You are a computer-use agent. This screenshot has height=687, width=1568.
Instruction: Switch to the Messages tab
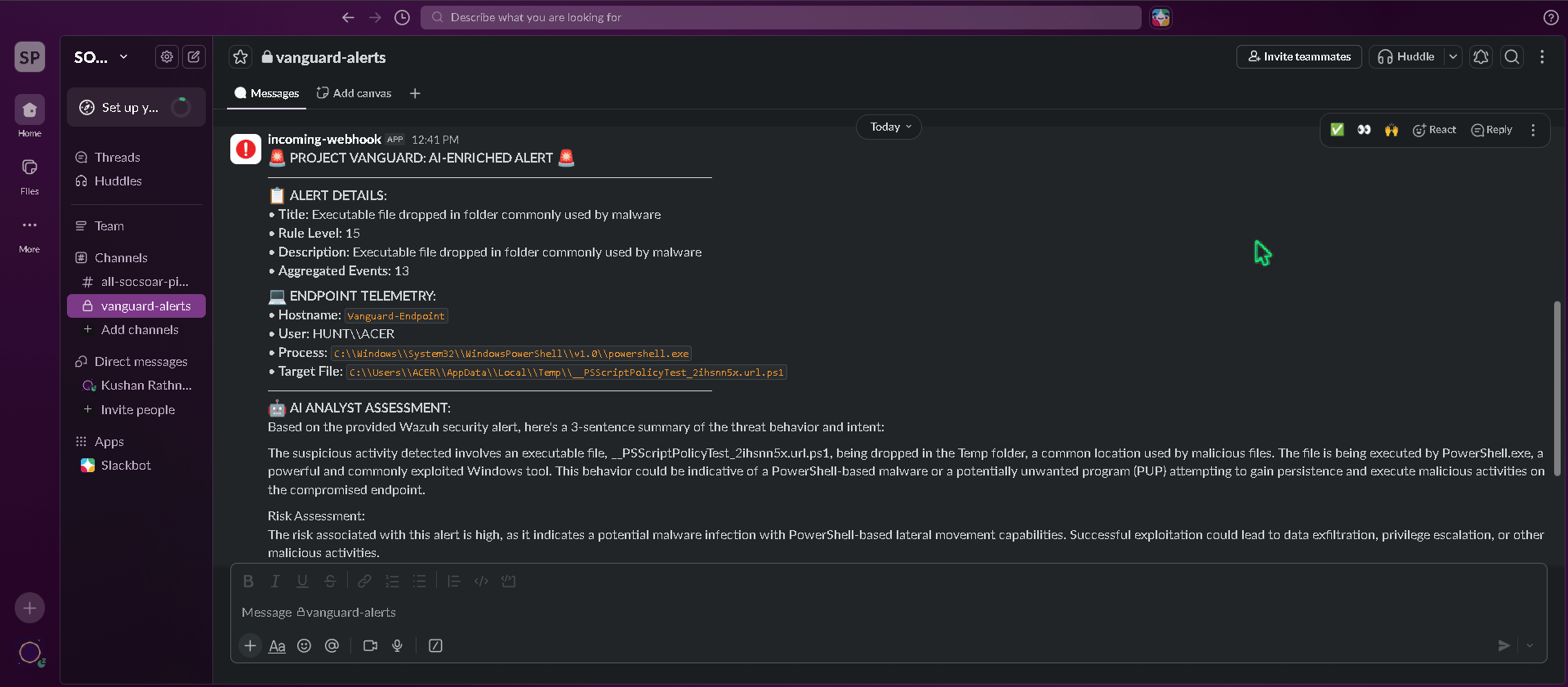click(x=266, y=93)
